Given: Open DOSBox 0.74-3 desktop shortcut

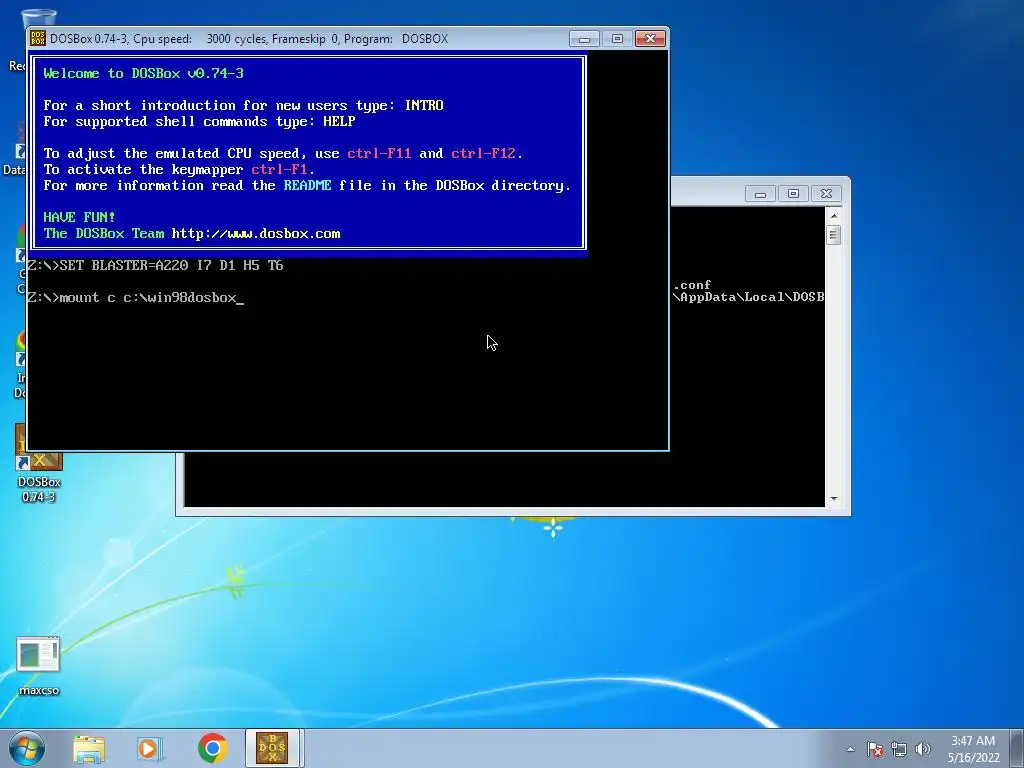Looking at the screenshot, I should (39, 463).
